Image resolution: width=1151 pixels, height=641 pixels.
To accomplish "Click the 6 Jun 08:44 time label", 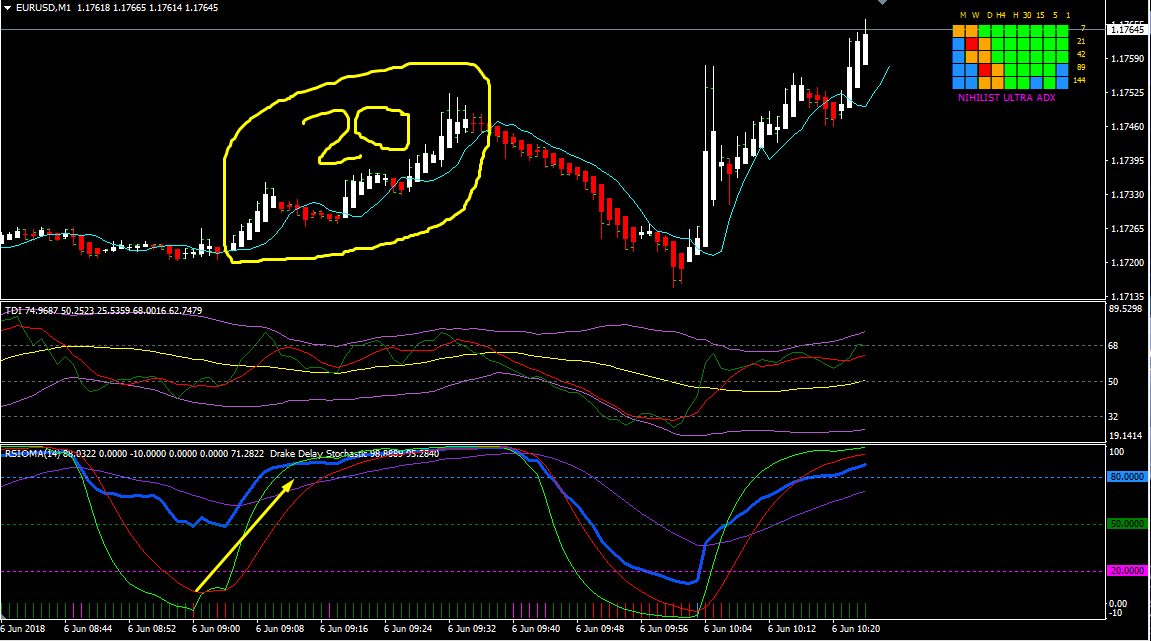I will point(88,629).
